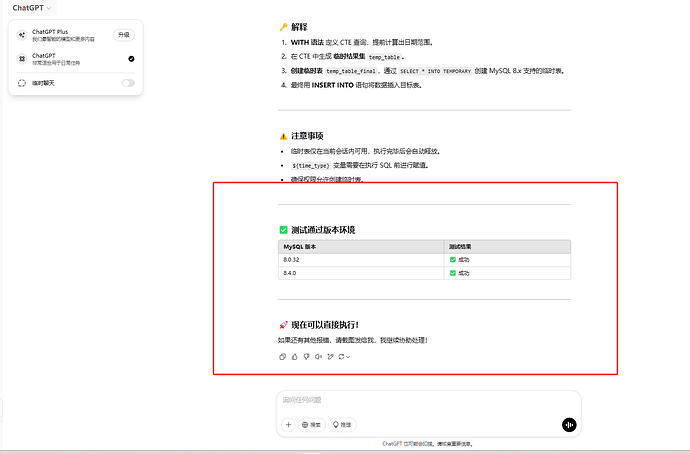Click the SELECT * INTO TEMPORARY code snippet
The image size is (690, 454).
(x=435, y=71)
